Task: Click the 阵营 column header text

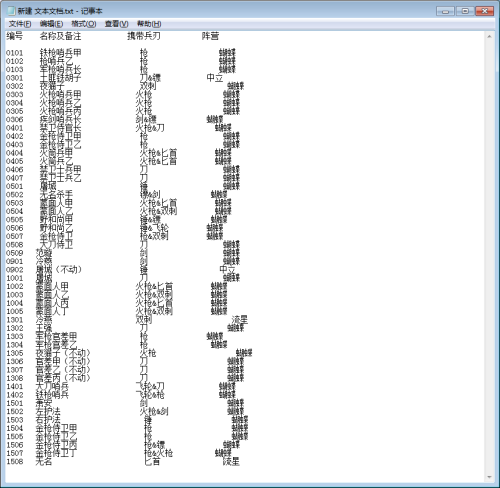Action: pyautogui.click(x=210, y=36)
